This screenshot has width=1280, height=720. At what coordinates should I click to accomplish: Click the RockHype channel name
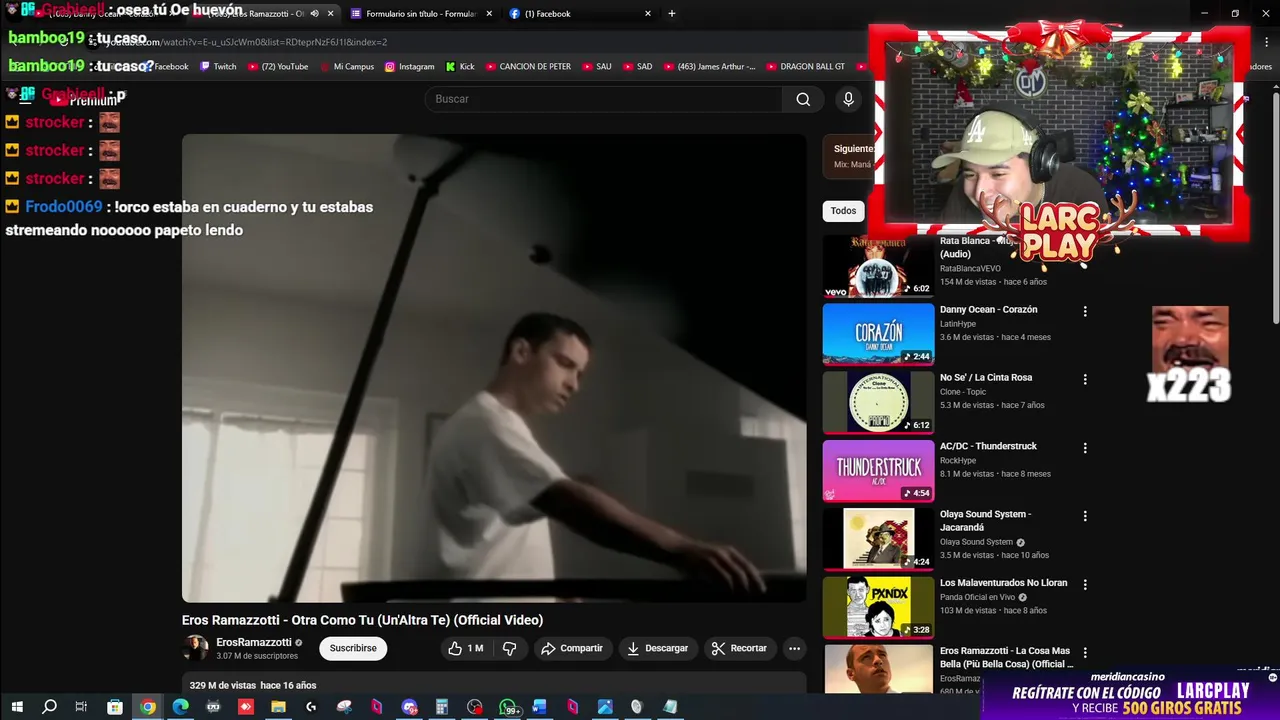coord(958,461)
